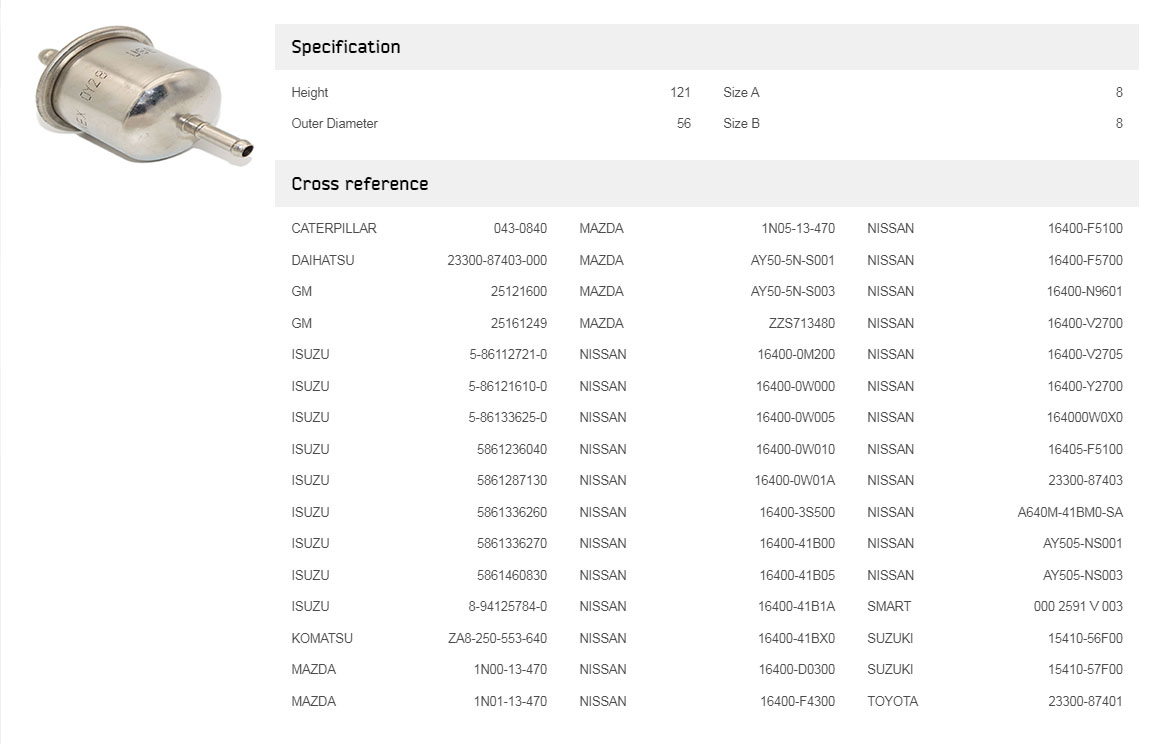Select Suzuki part number 15410-56F00
This screenshot has width=1173, height=744.
click(x=1085, y=639)
